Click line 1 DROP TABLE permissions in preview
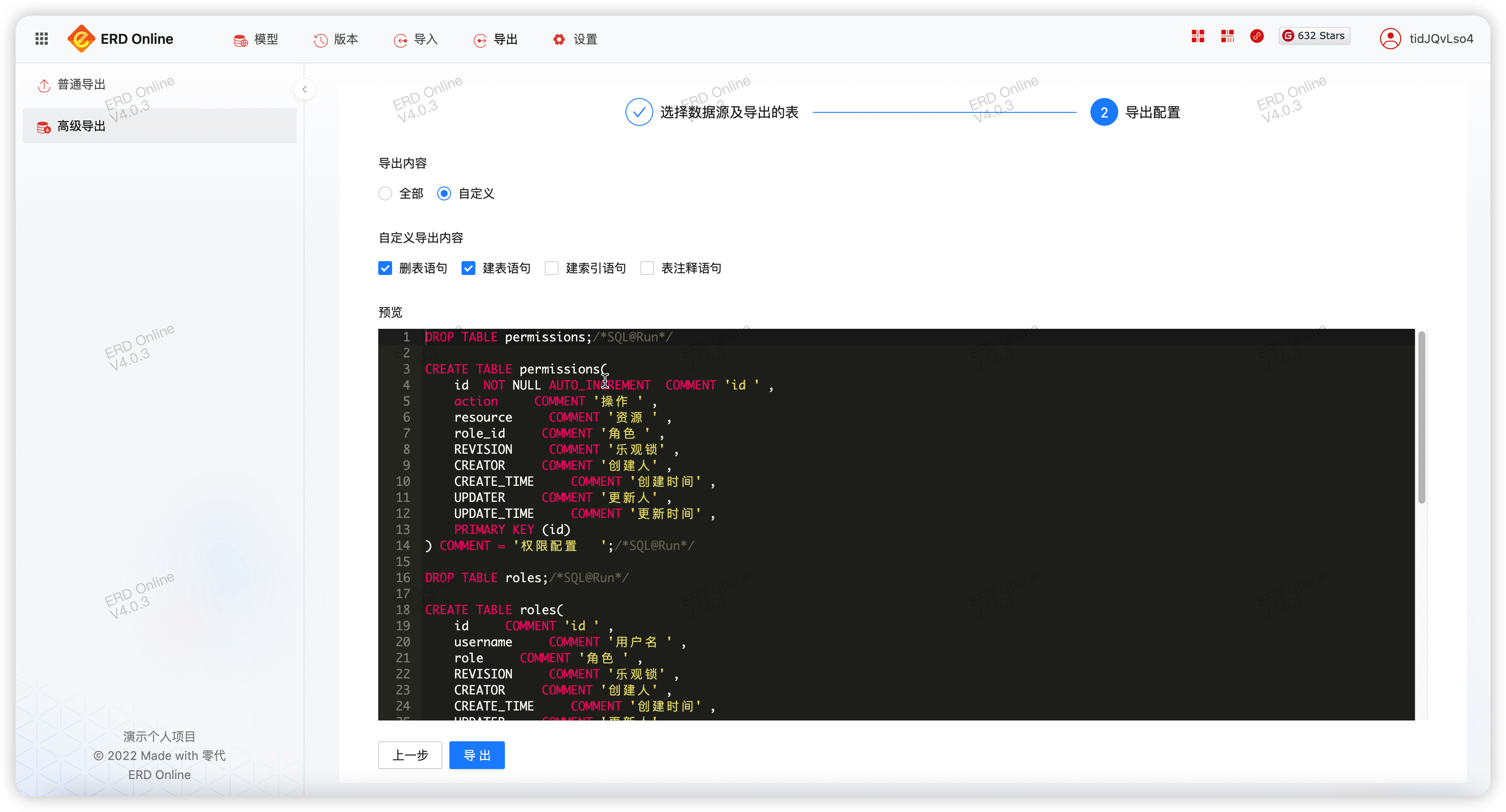The image size is (1506, 812). (x=549, y=337)
